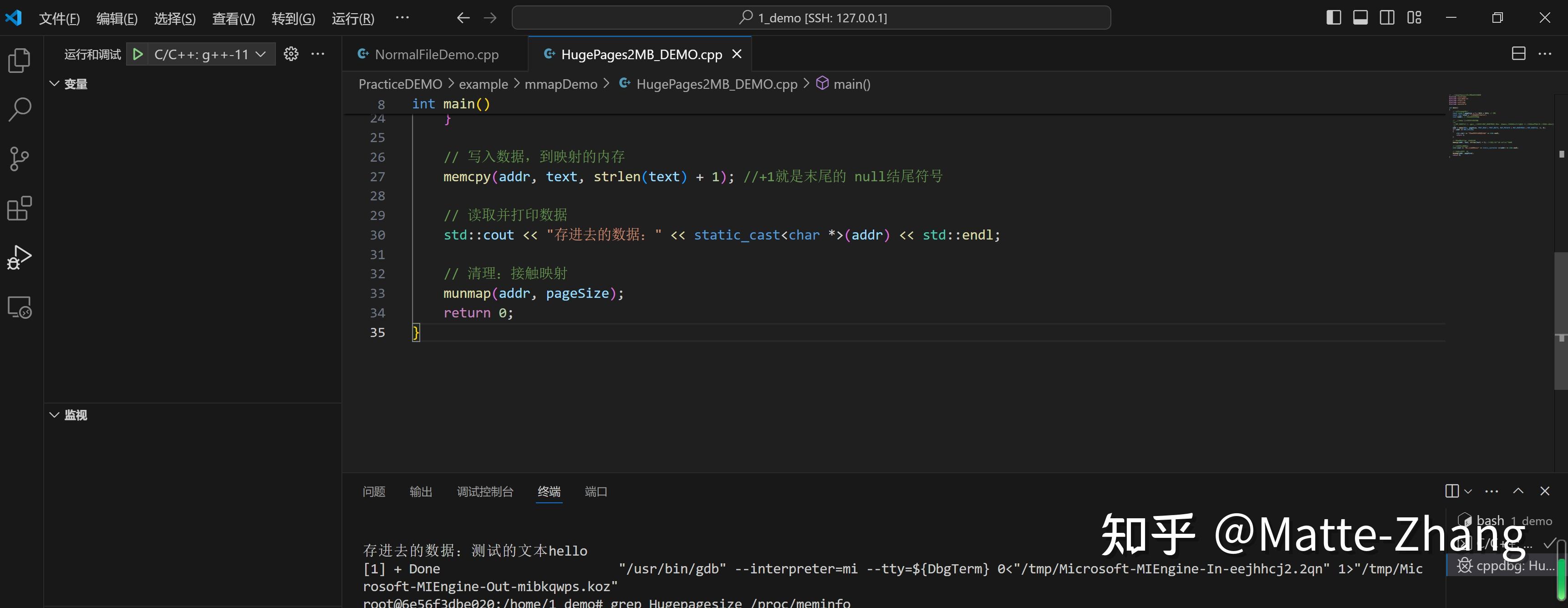Open the Extensions view

[x=18, y=208]
